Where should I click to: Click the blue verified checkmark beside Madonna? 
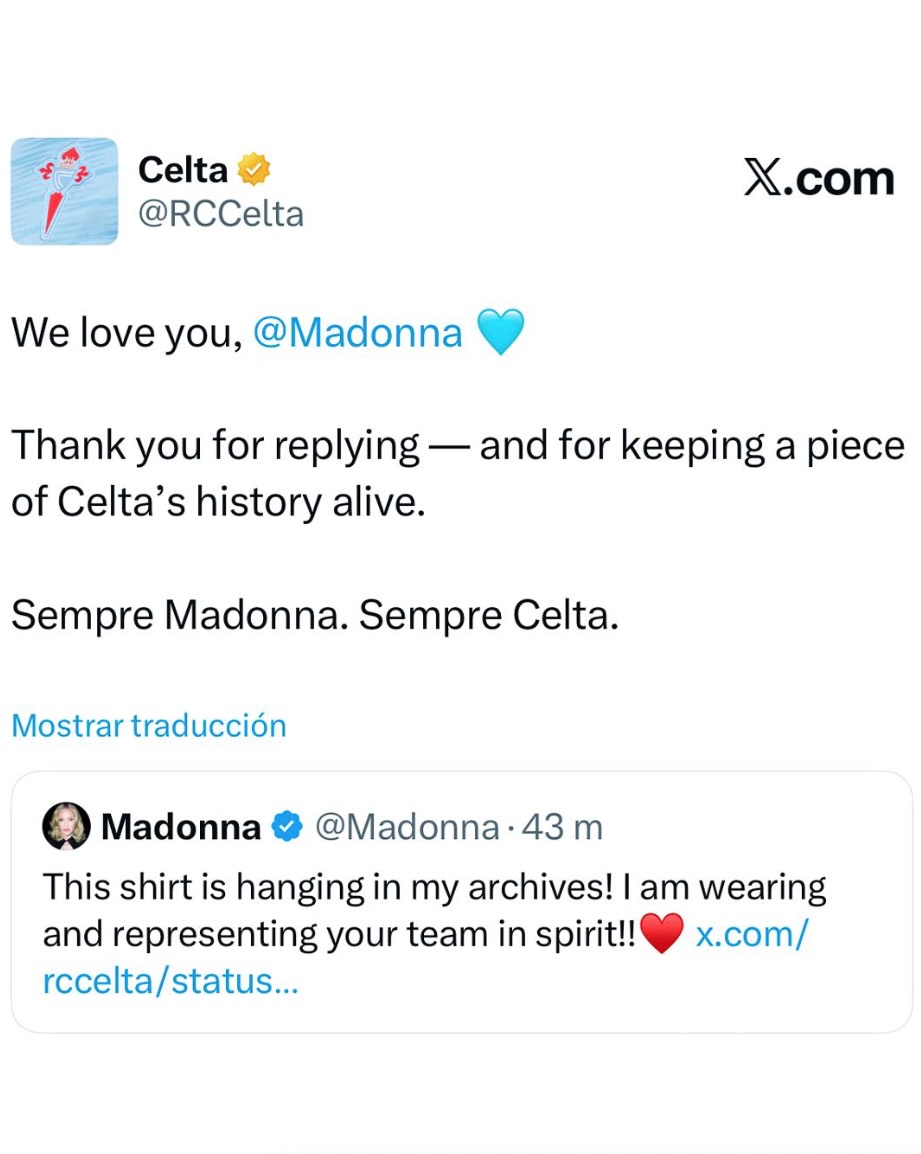tap(287, 827)
